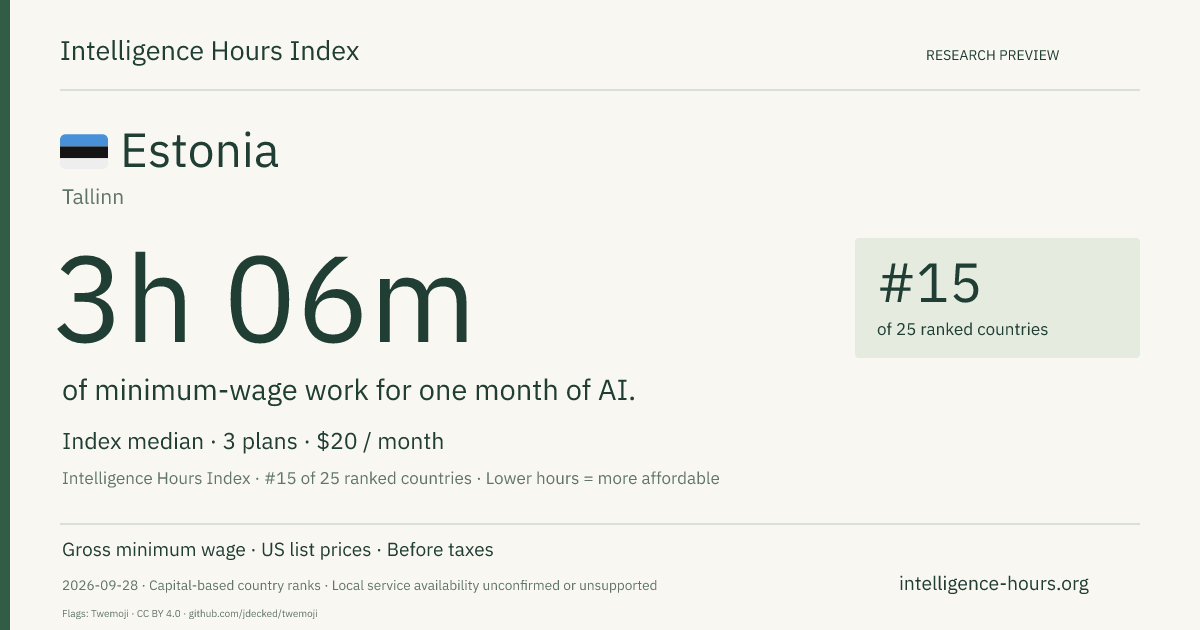1200x630 pixels.
Task: Select the Estonia country heading
Action: pyautogui.click(x=199, y=151)
